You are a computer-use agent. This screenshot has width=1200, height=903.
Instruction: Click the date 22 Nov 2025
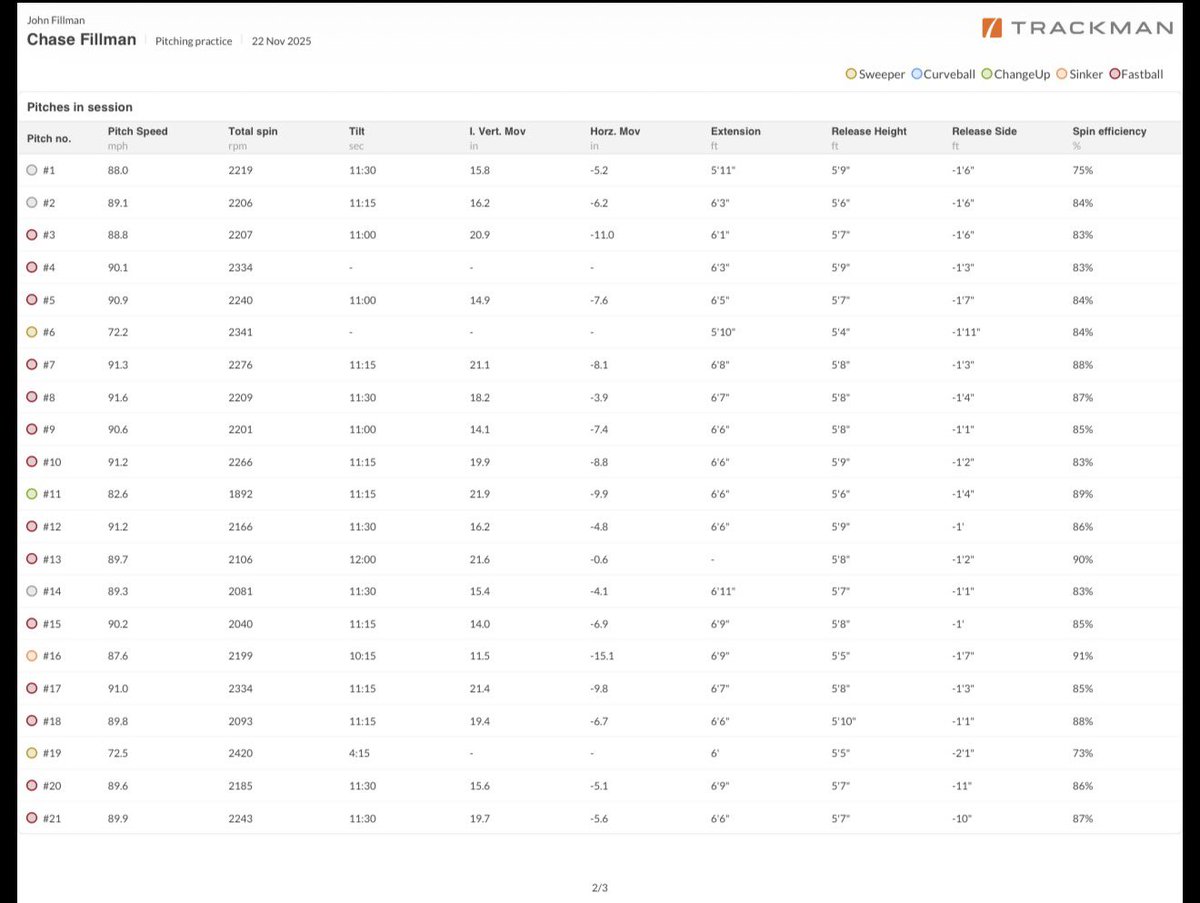pyautogui.click(x=281, y=41)
